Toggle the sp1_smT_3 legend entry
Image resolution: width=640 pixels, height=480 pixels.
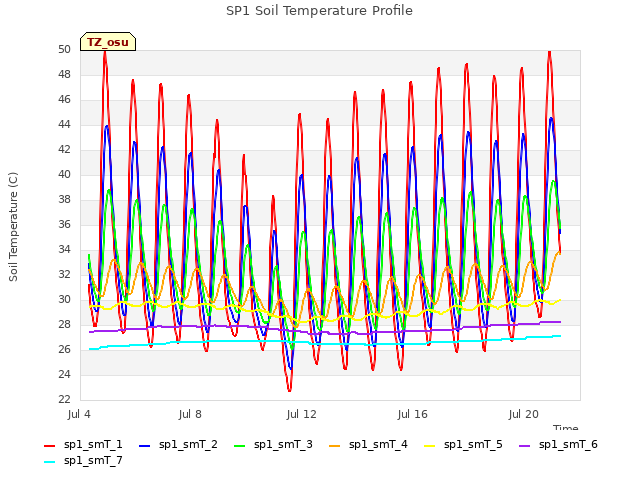pyautogui.click(x=273, y=444)
